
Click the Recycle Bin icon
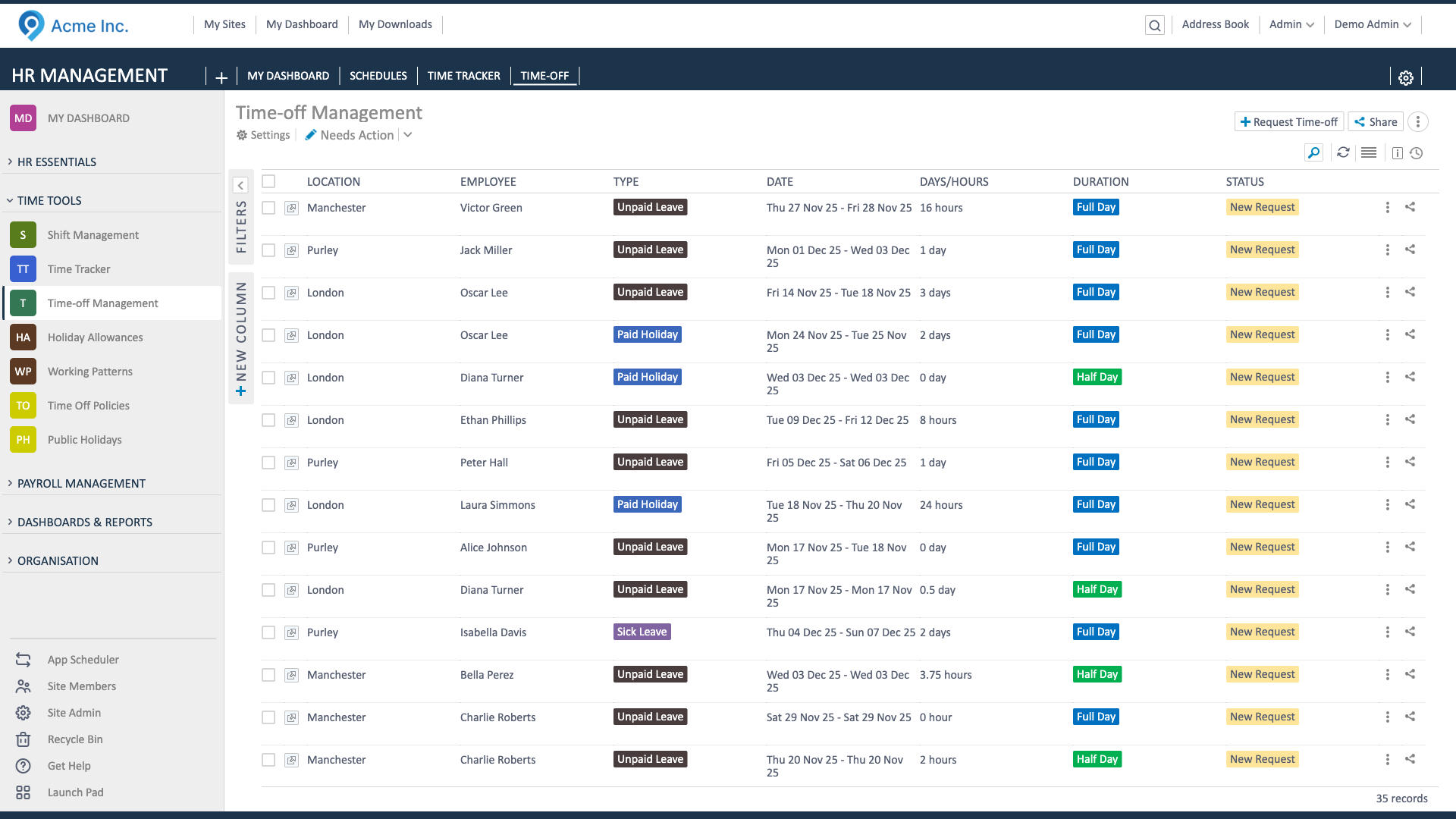tap(23, 739)
